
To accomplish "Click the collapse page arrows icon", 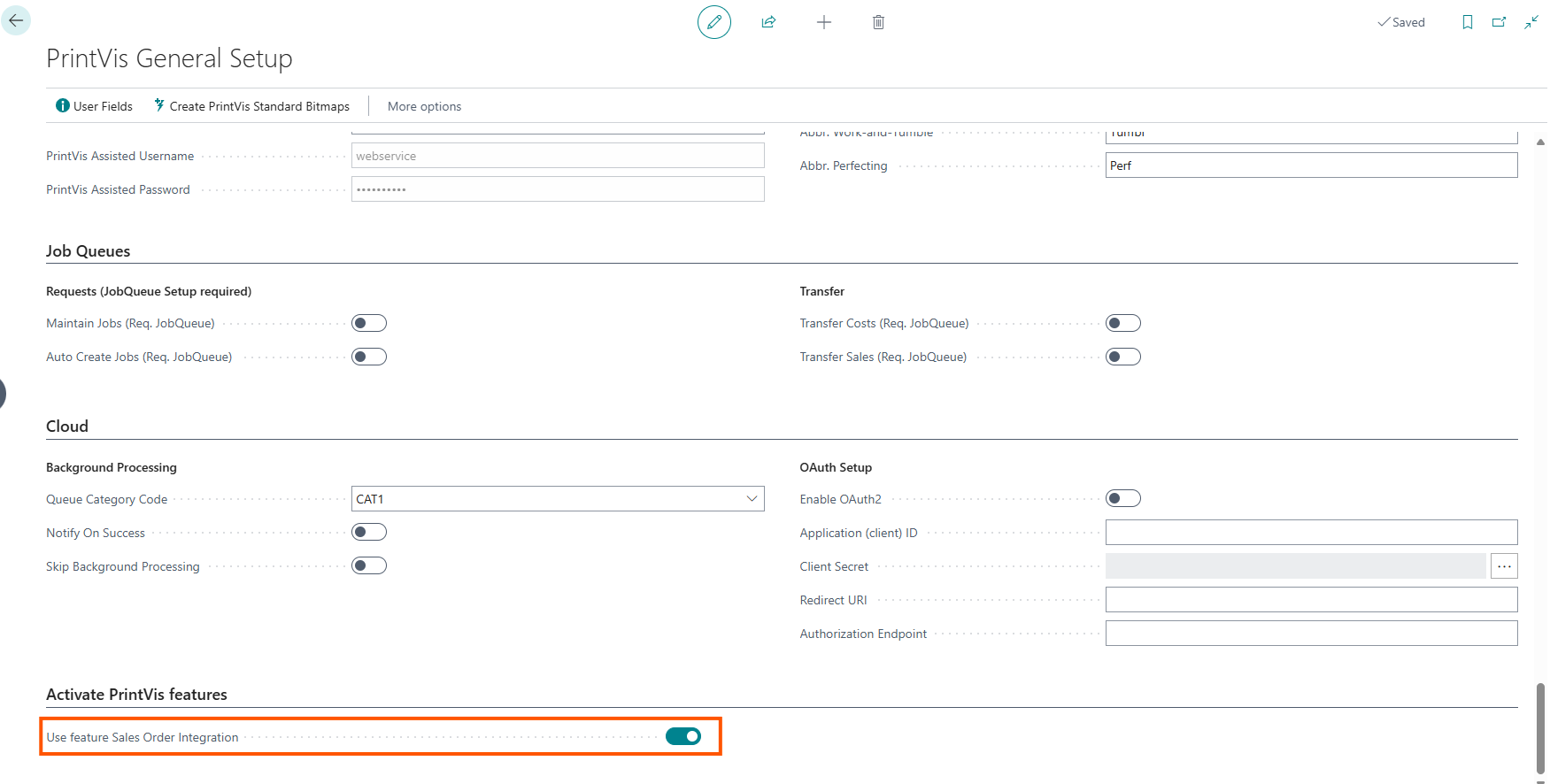I will 1531,22.
